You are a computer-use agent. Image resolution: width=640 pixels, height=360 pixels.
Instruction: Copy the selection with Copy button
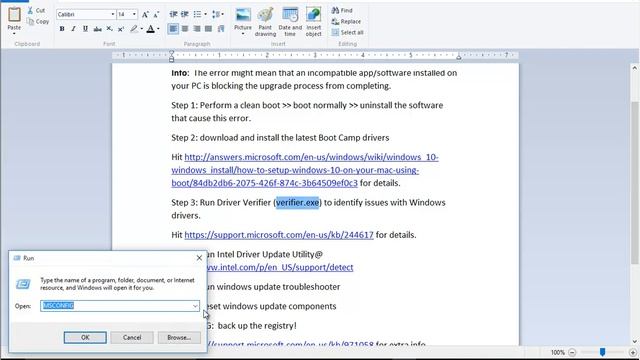[38, 22]
